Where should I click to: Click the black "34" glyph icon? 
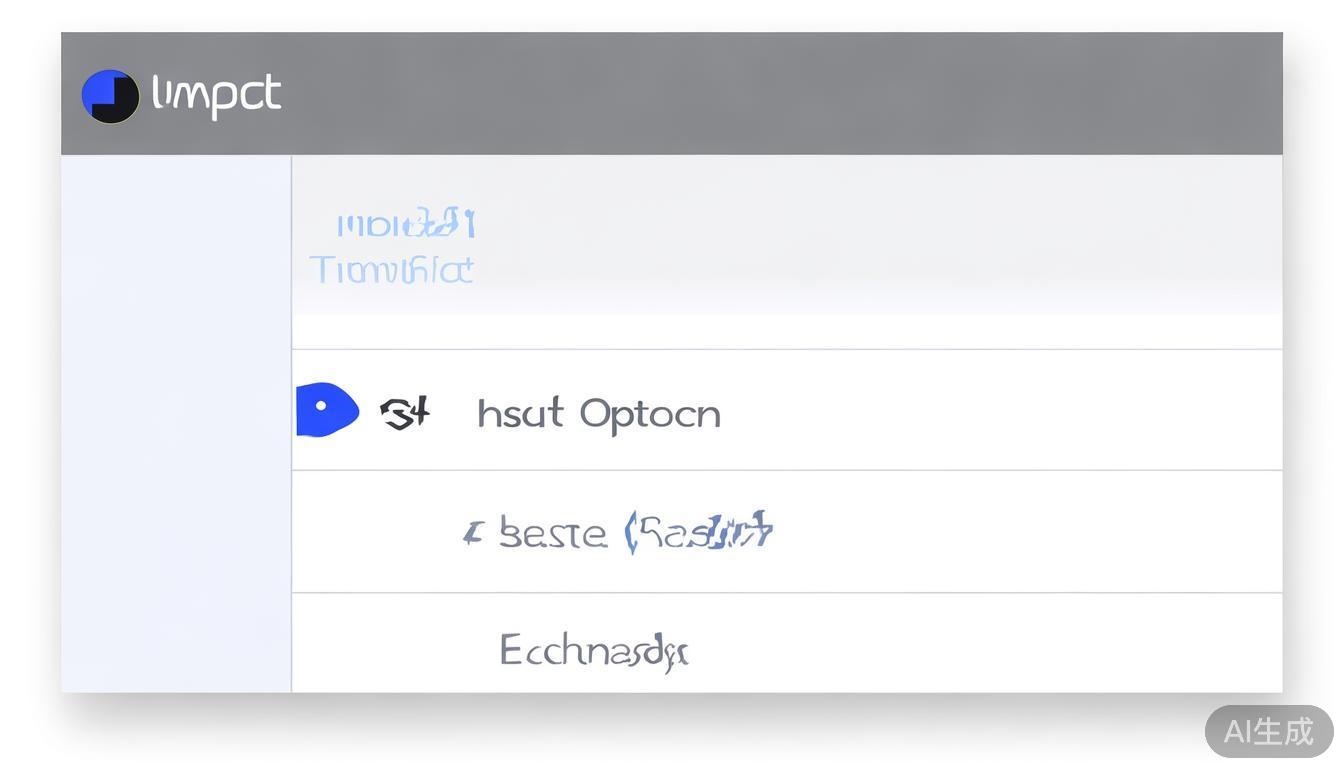[405, 412]
